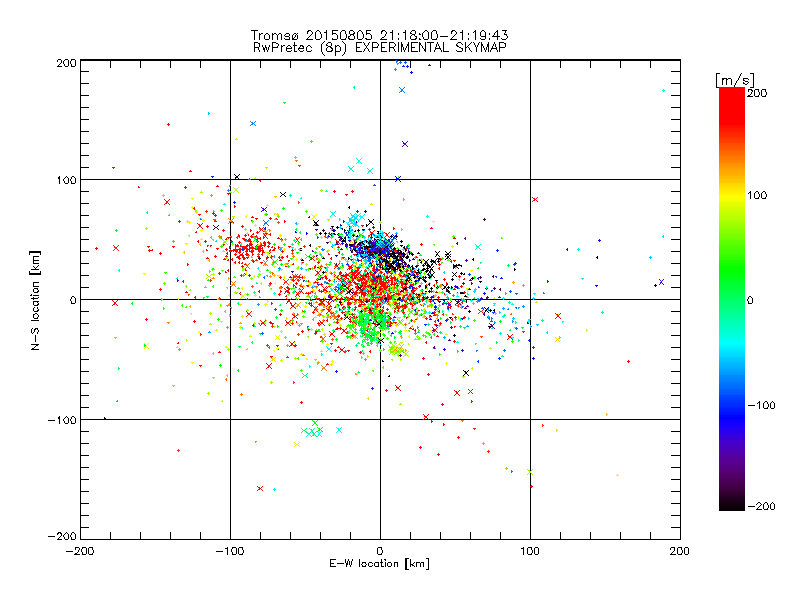Click the colorbar scale value 0
800x600 pixels.
click(750, 300)
